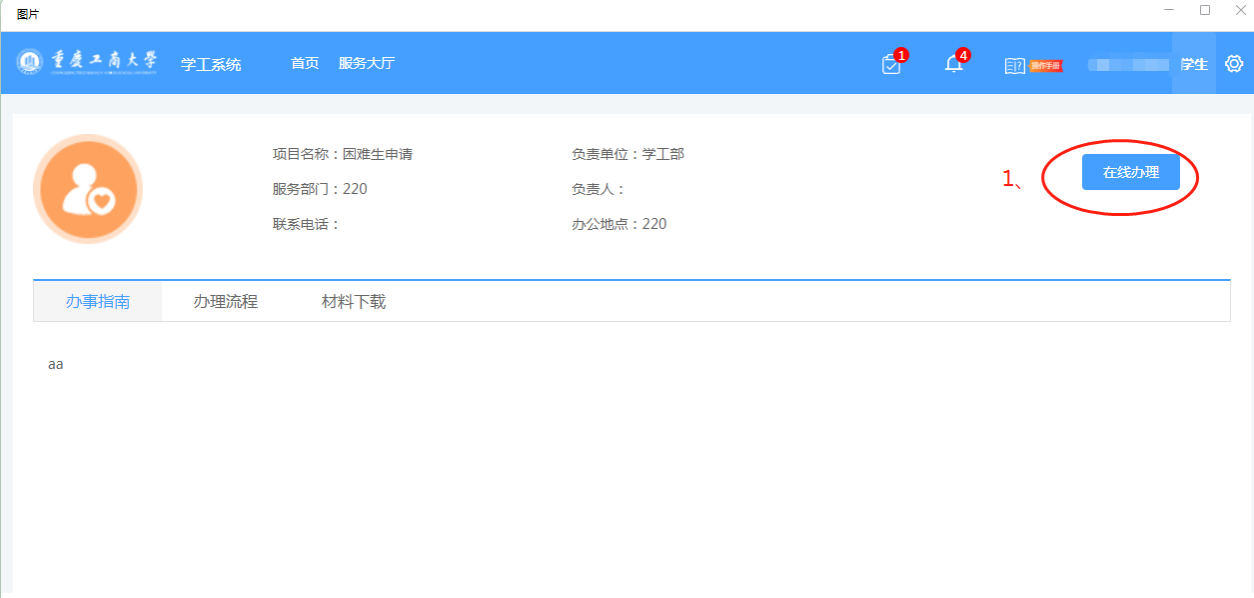The height and width of the screenshot is (598, 1254).
Task: Select the 办事指南 tab
Action: [x=98, y=301]
